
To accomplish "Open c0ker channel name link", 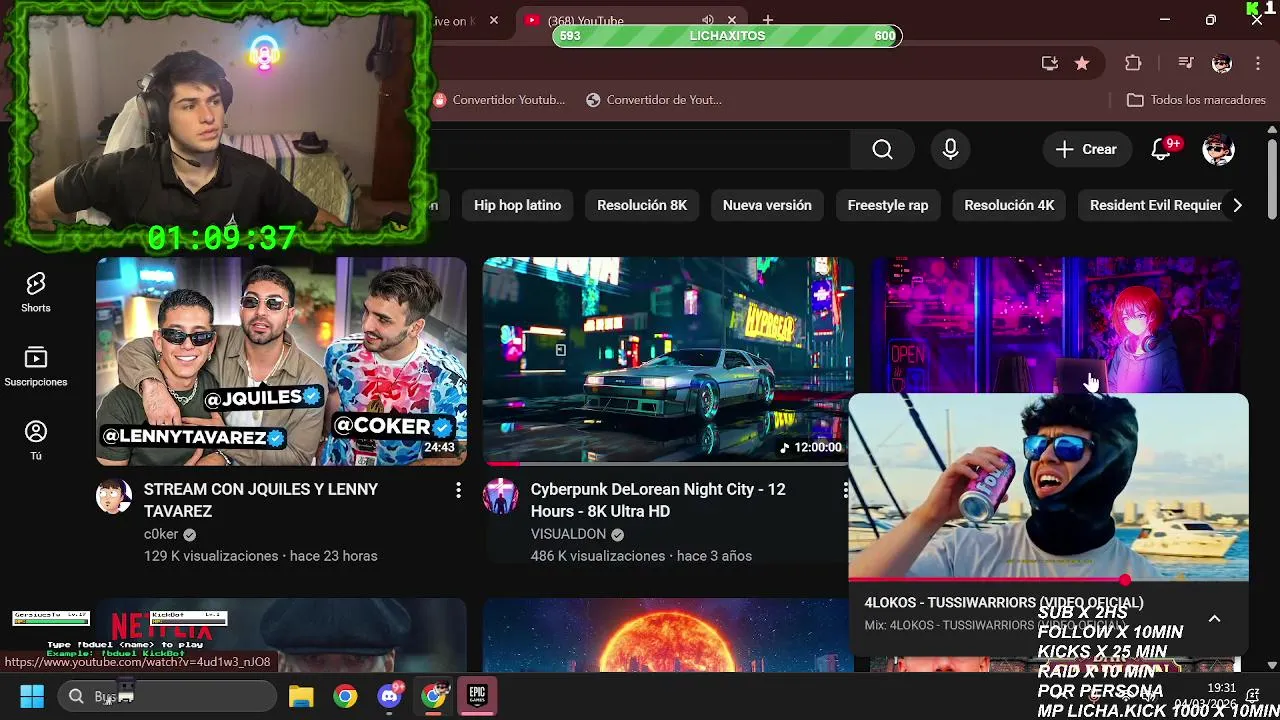I will [161, 534].
